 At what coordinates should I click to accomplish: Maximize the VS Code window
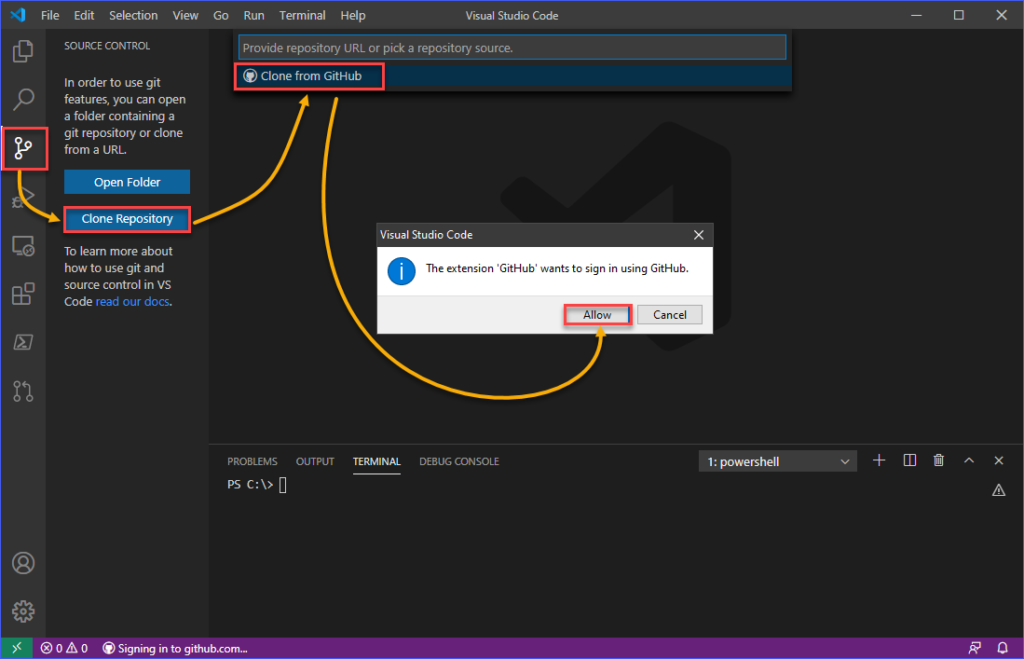tap(958, 14)
